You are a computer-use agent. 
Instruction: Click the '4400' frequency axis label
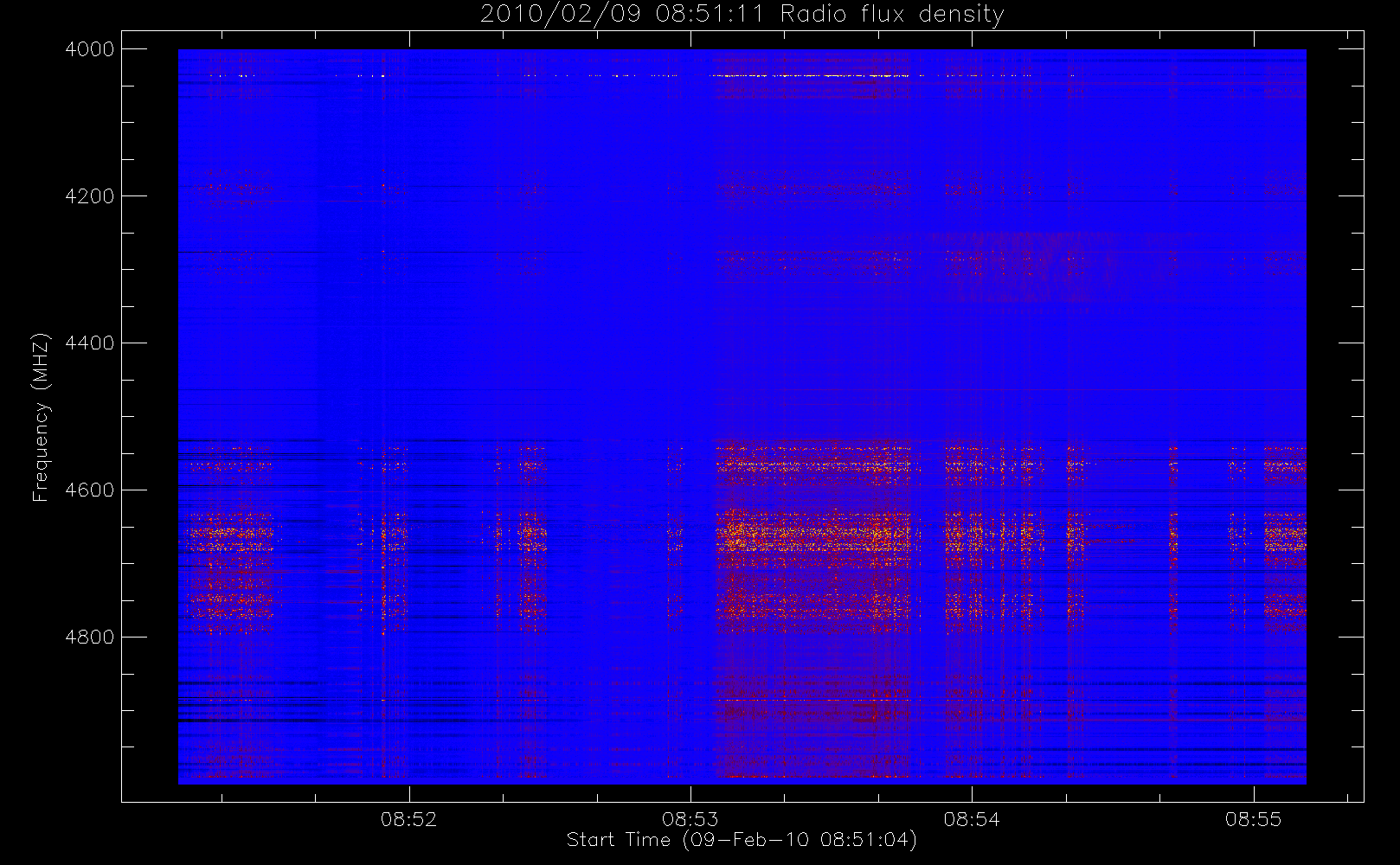[x=90, y=343]
